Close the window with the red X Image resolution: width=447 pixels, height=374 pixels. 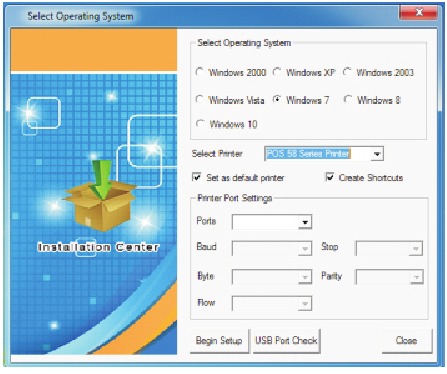click(419, 12)
